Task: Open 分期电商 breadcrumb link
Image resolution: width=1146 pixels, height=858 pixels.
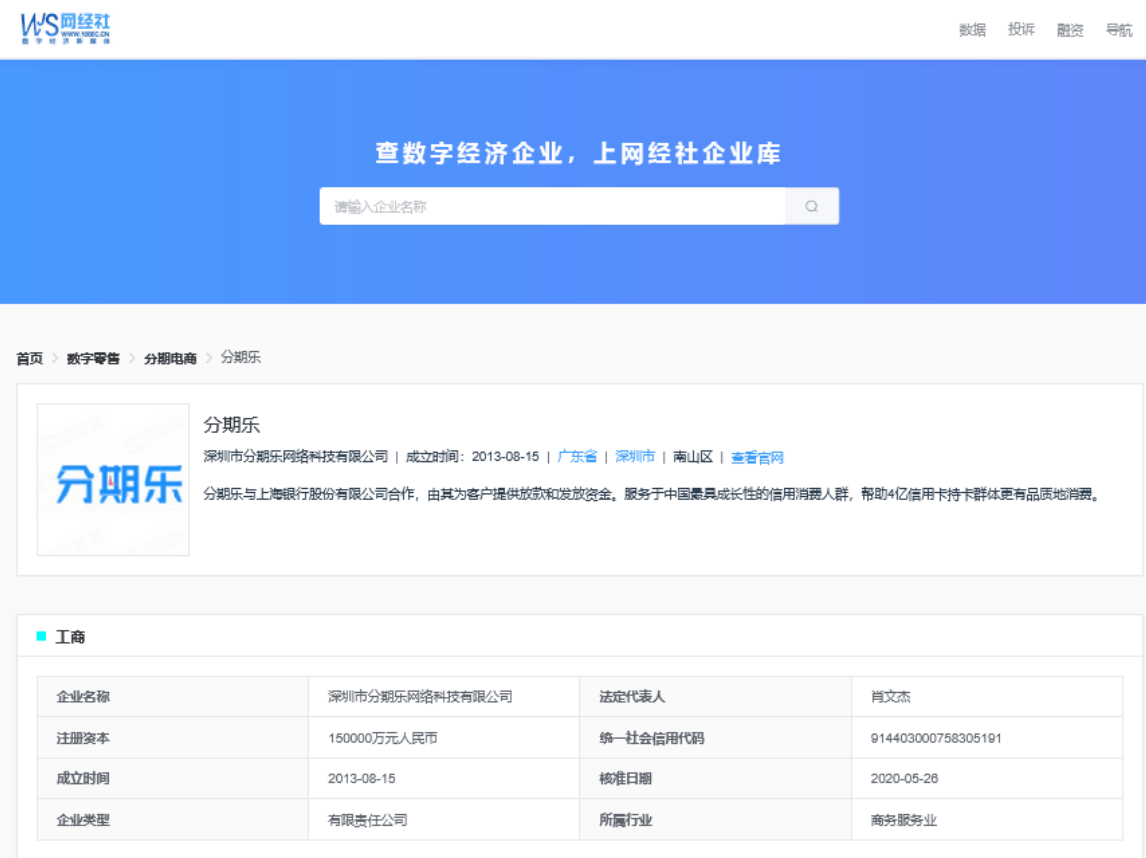Action: click(170, 358)
